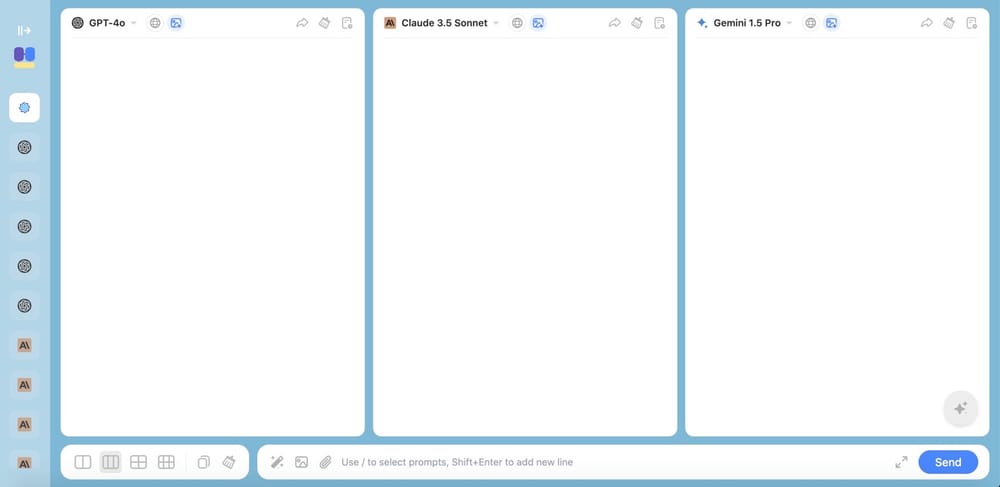The width and height of the screenshot is (1000, 487).
Task: Click the copy icon in the bottom toolbar
Action: point(203,462)
